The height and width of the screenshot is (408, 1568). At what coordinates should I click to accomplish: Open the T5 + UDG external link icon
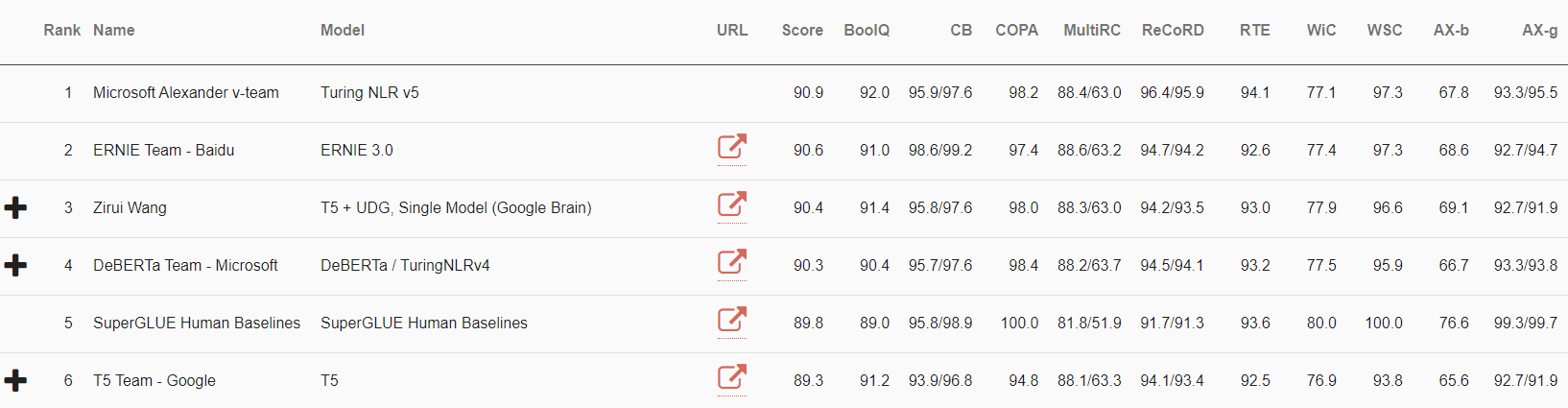pyautogui.click(x=731, y=204)
